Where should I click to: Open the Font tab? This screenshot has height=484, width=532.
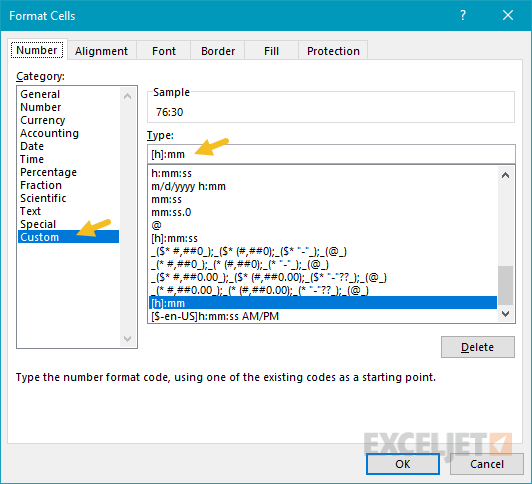[164, 51]
